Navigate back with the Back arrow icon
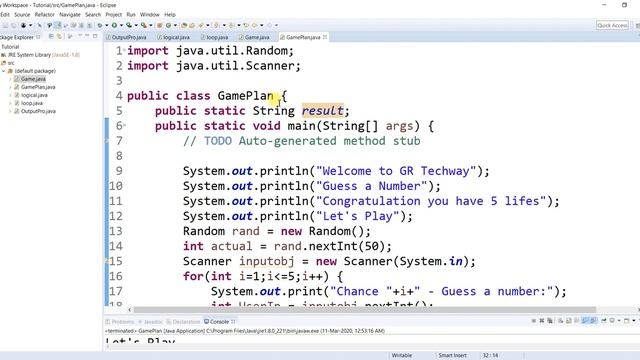Image resolution: width=640 pixels, height=360 pixels. [x=254, y=25]
